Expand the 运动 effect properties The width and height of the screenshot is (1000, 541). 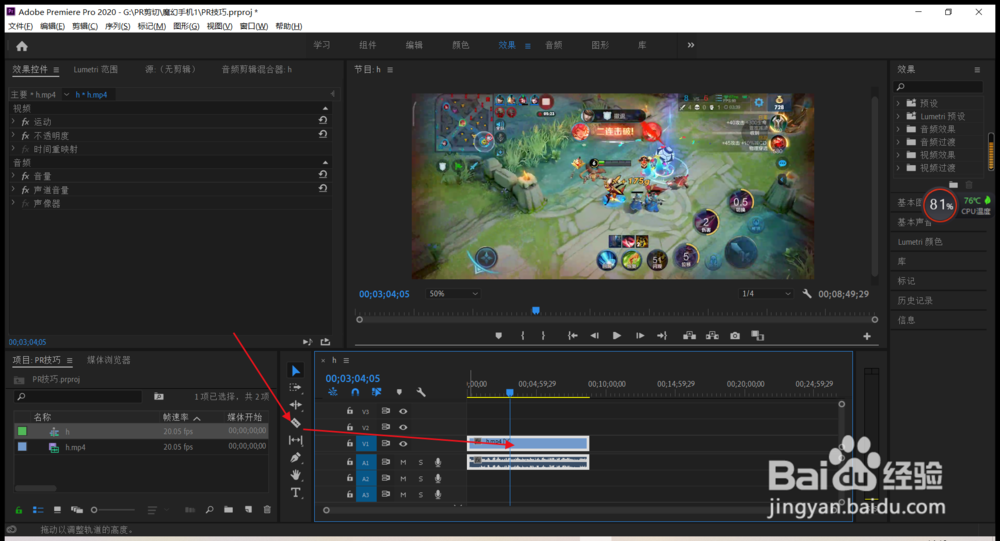[x=13, y=121]
